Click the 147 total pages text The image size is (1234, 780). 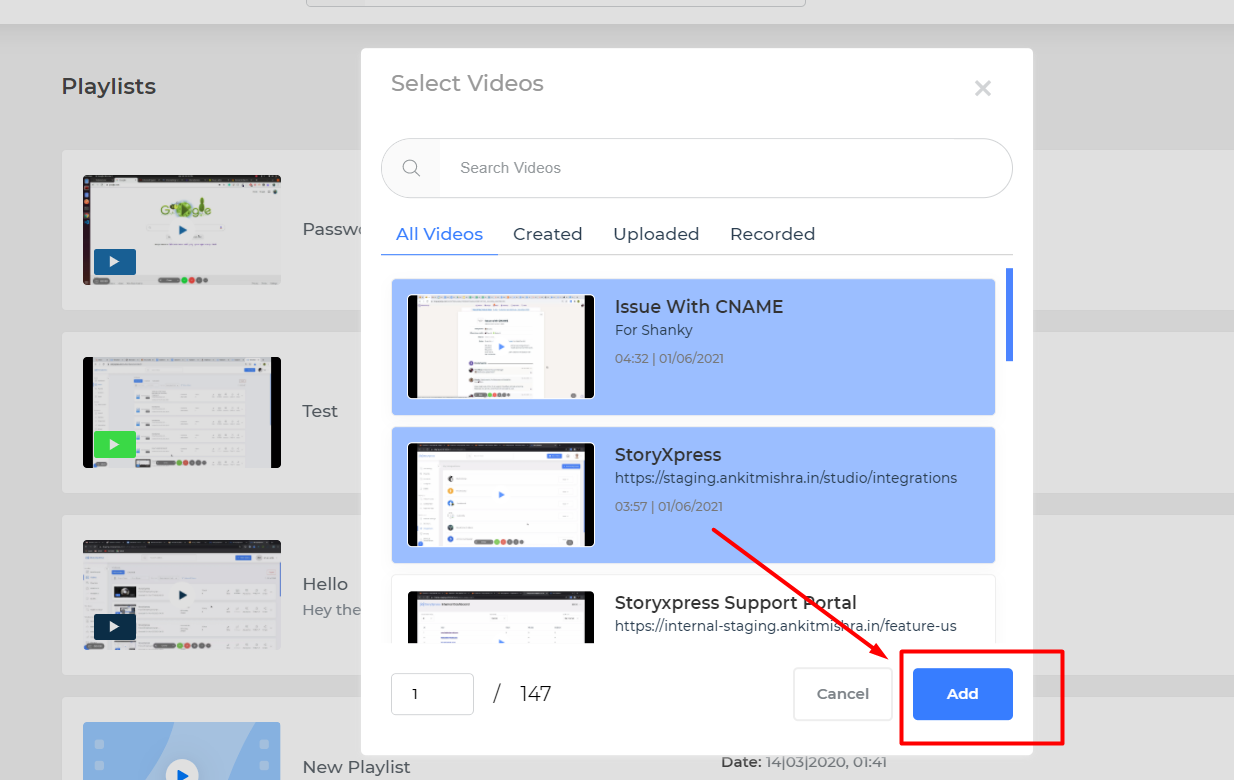click(x=535, y=694)
